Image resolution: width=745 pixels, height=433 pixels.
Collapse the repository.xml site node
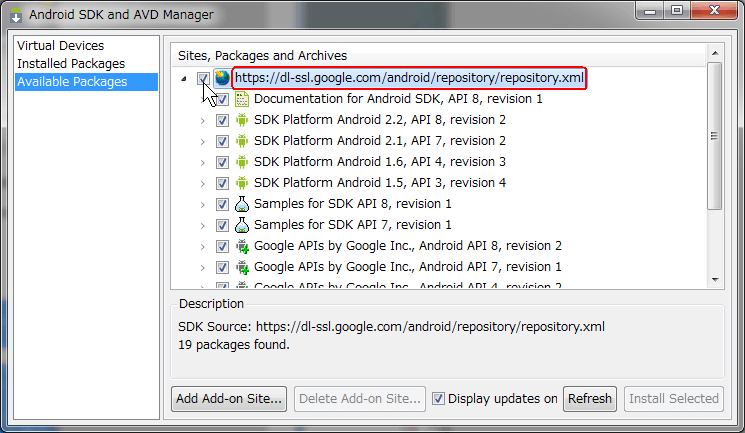[184, 78]
